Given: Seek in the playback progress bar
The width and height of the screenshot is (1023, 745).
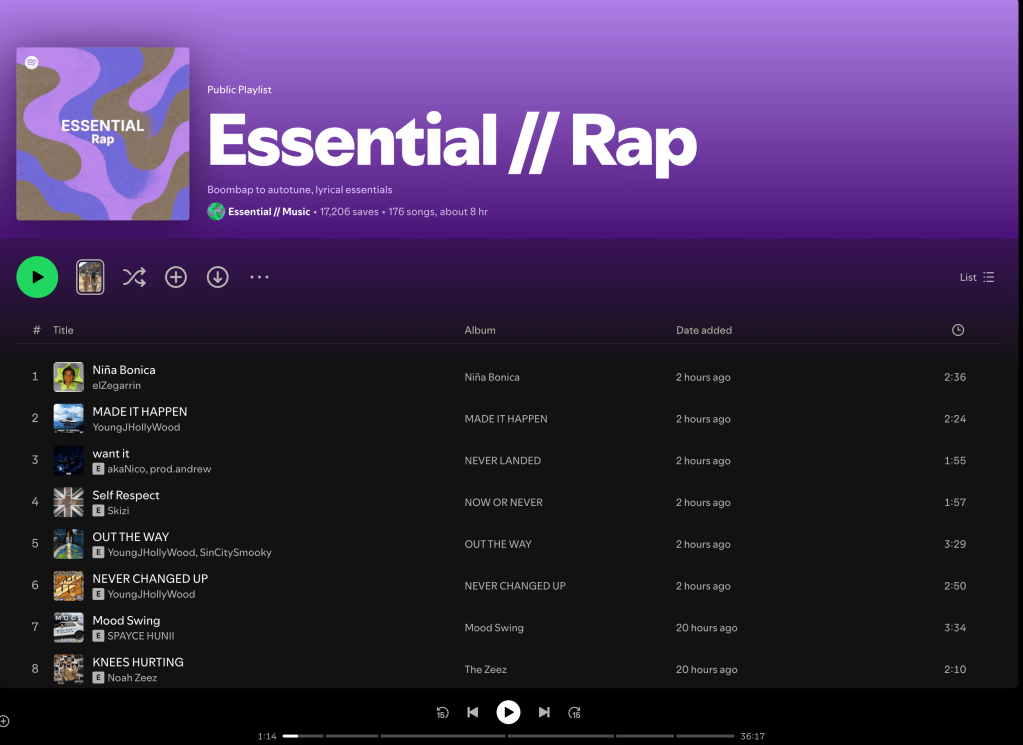Looking at the screenshot, I should [508, 736].
